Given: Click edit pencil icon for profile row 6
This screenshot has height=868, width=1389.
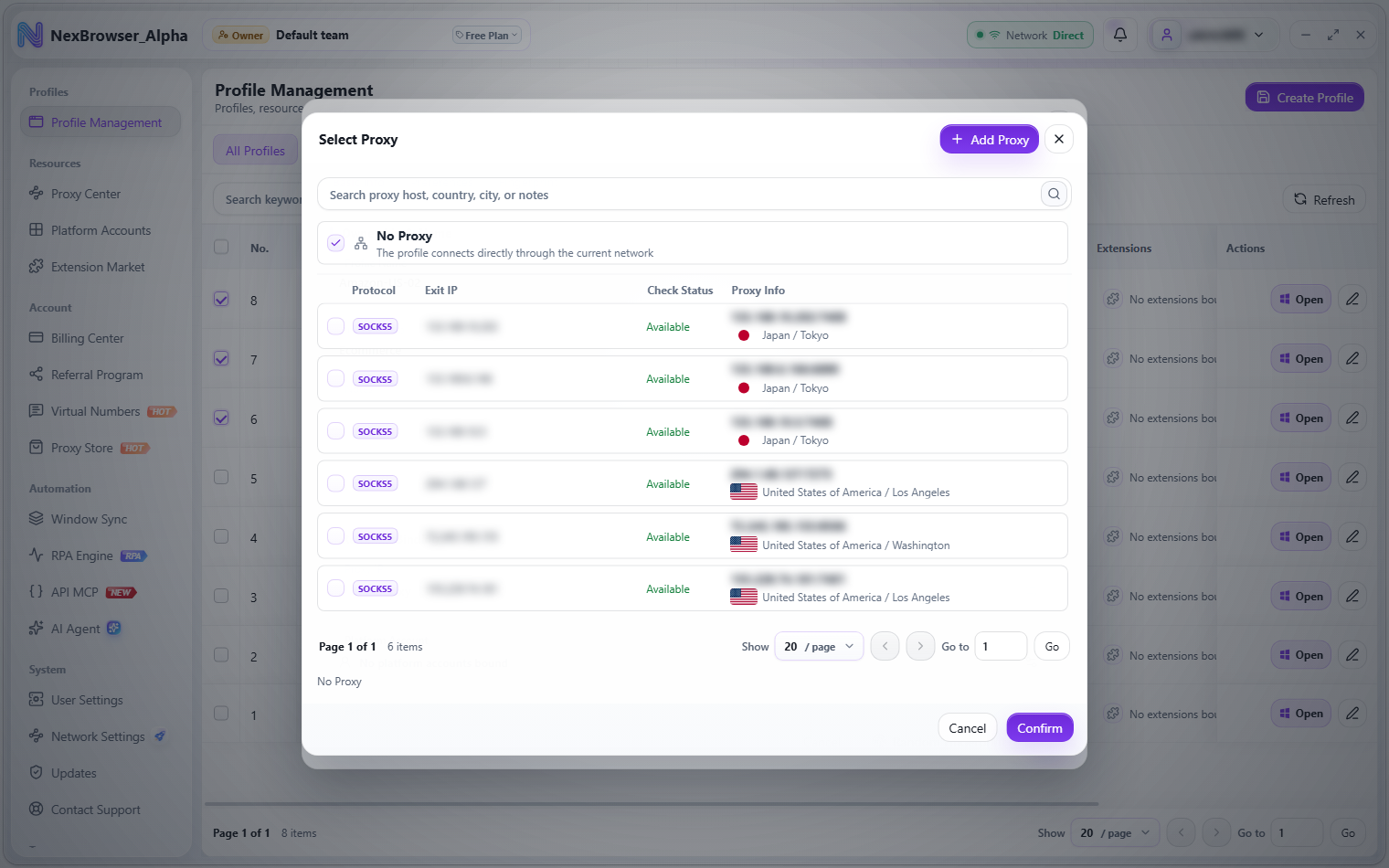Looking at the screenshot, I should pos(1352,418).
